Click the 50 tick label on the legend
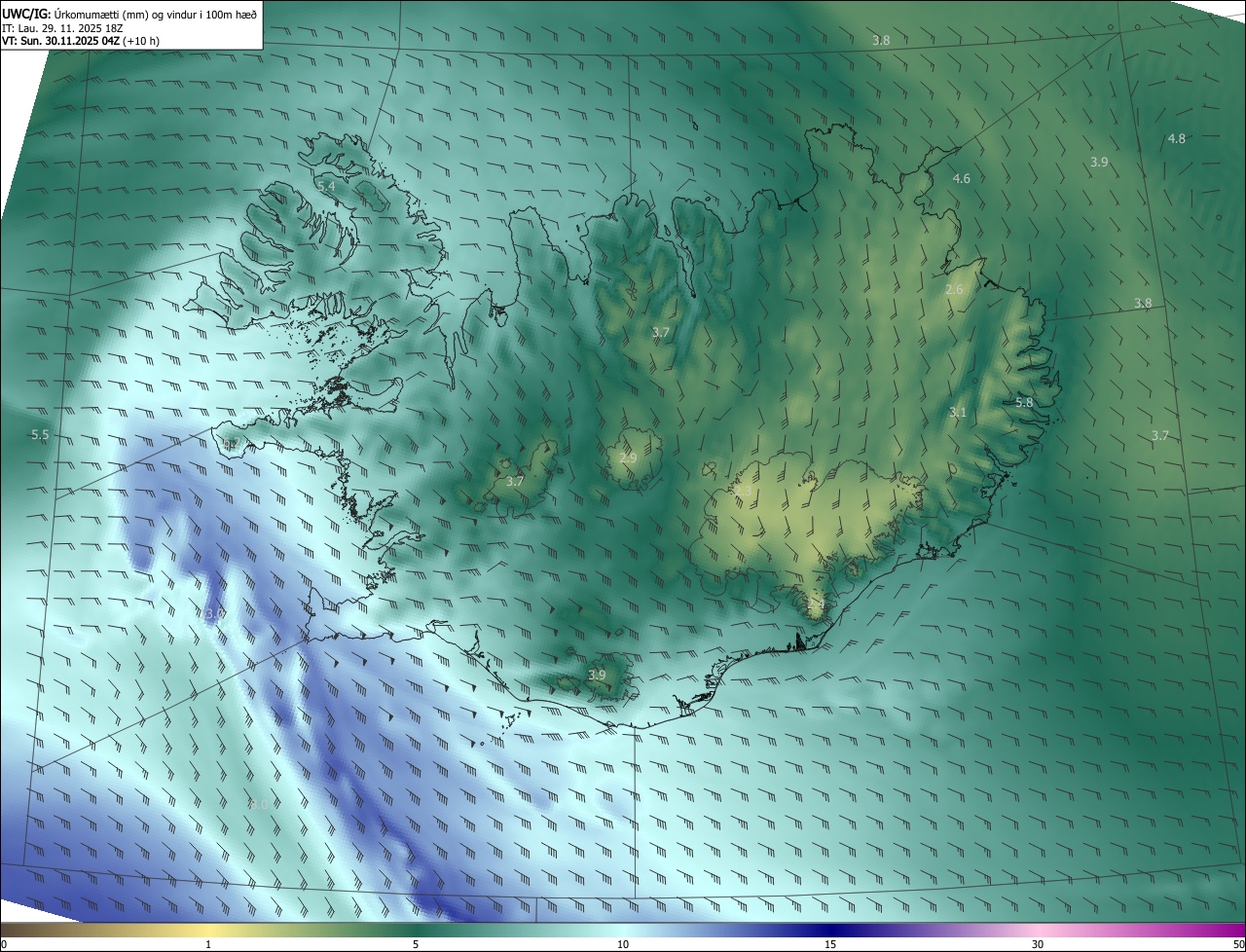Viewport: 1246px width, 952px height. click(1238, 944)
